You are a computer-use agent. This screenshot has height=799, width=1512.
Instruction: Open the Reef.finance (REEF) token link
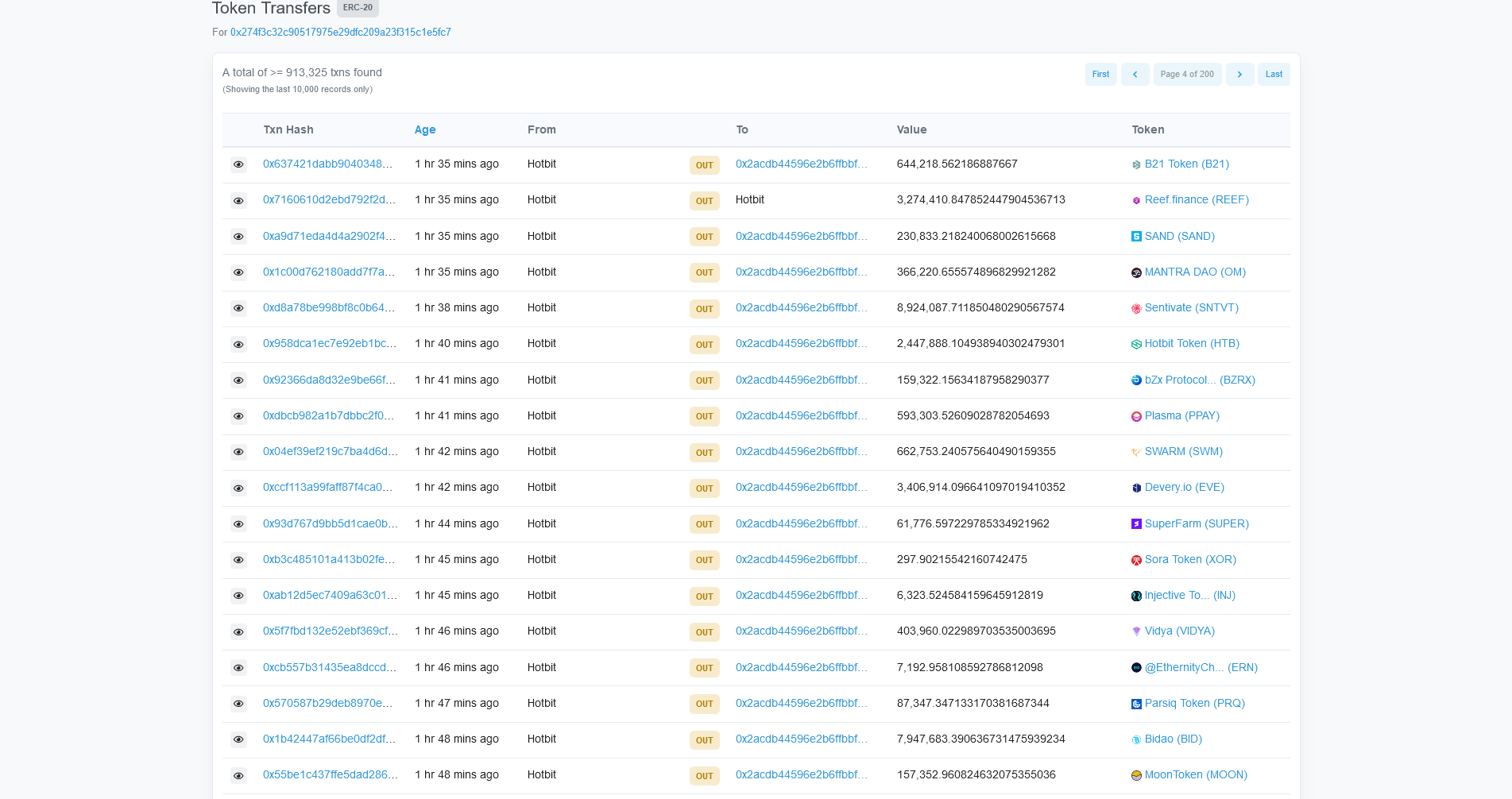(x=1197, y=199)
